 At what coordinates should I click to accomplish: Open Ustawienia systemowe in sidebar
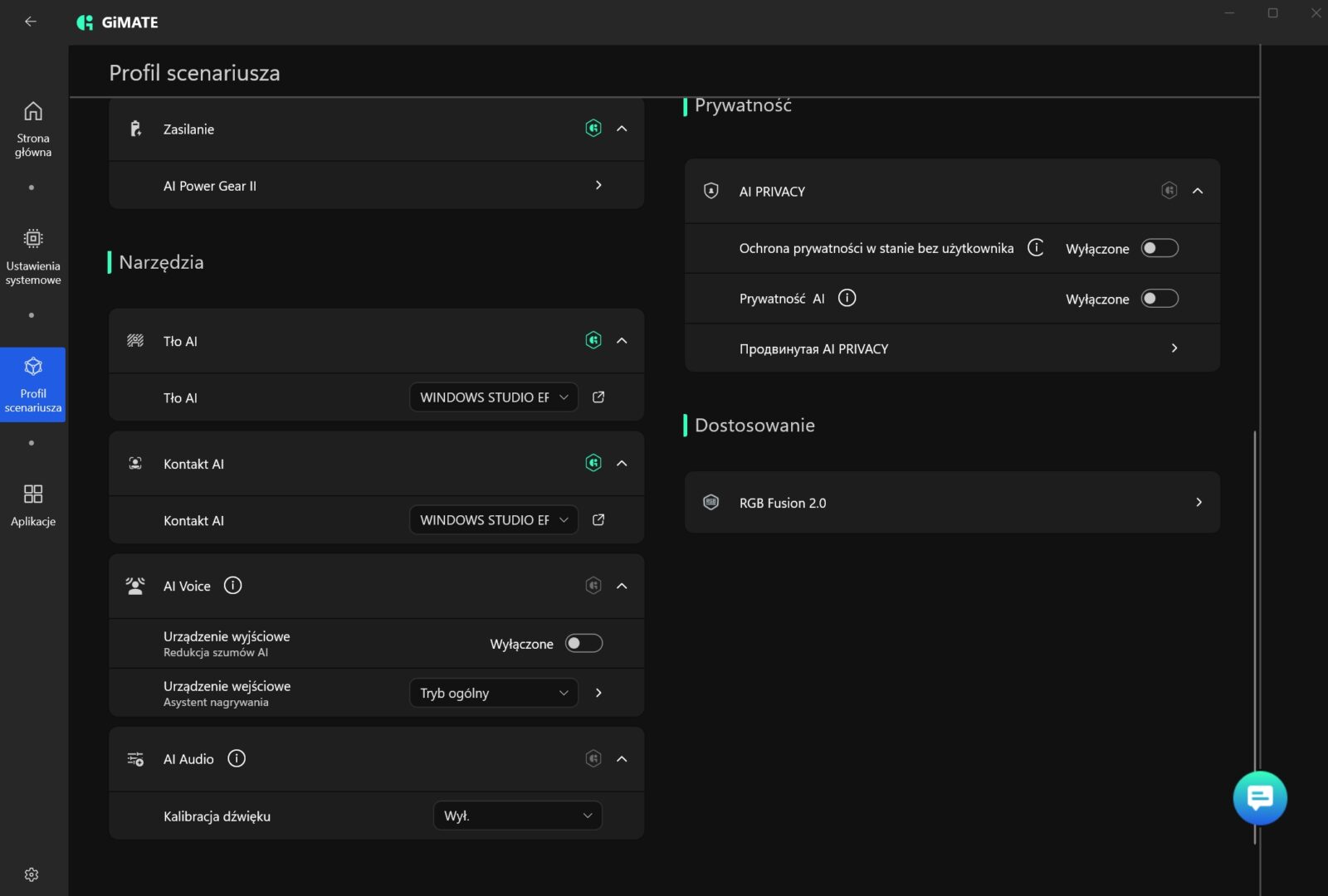click(33, 257)
